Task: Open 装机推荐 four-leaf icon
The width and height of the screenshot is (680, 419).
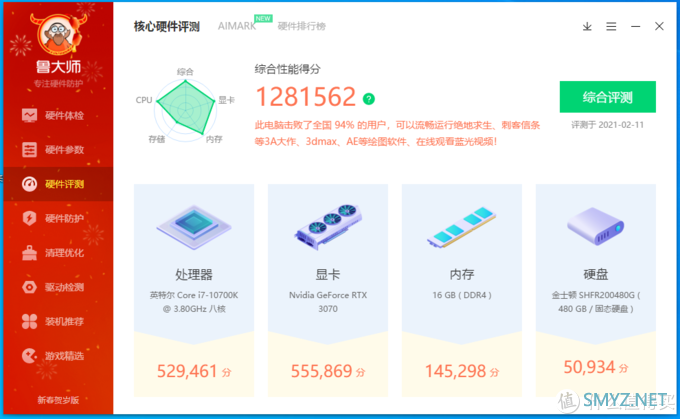Action: click(x=29, y=321)
